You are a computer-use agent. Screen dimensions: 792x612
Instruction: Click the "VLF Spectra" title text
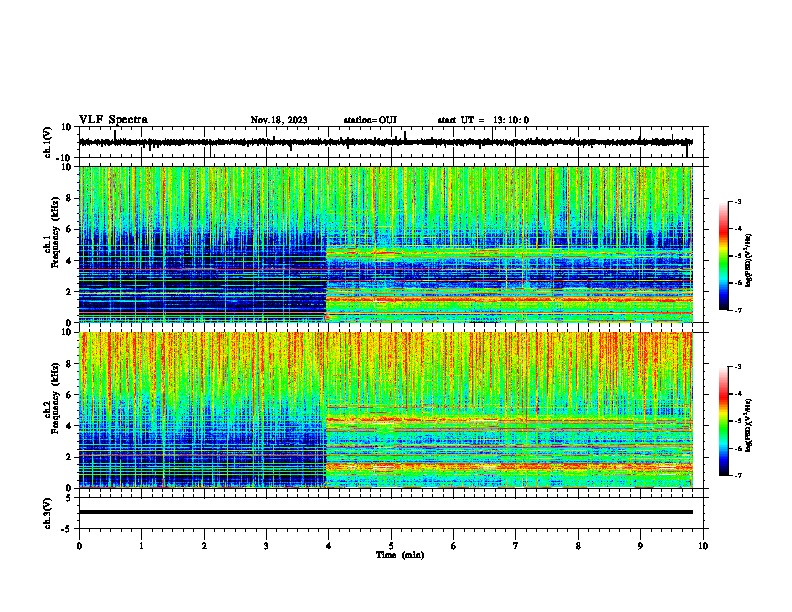(113, 120)
